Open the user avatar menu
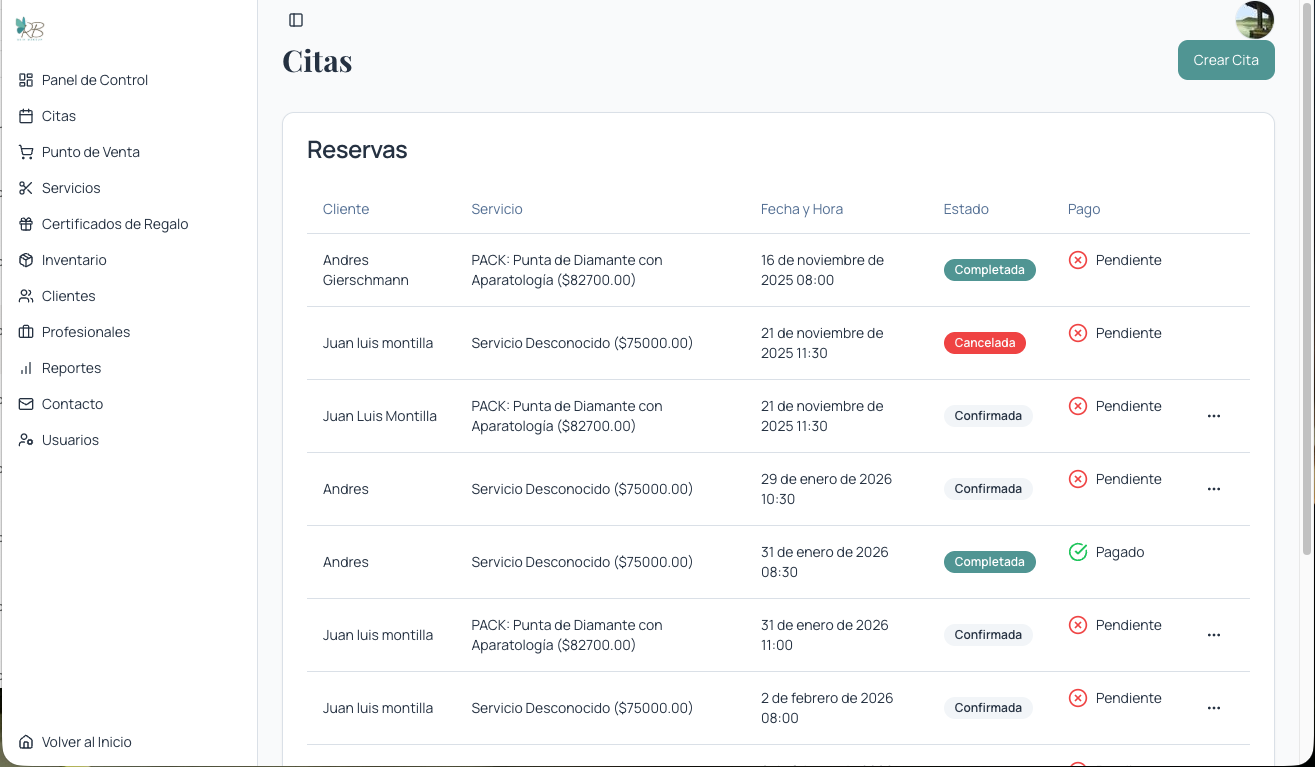Screen dimensions: 1315x767 1255,20
